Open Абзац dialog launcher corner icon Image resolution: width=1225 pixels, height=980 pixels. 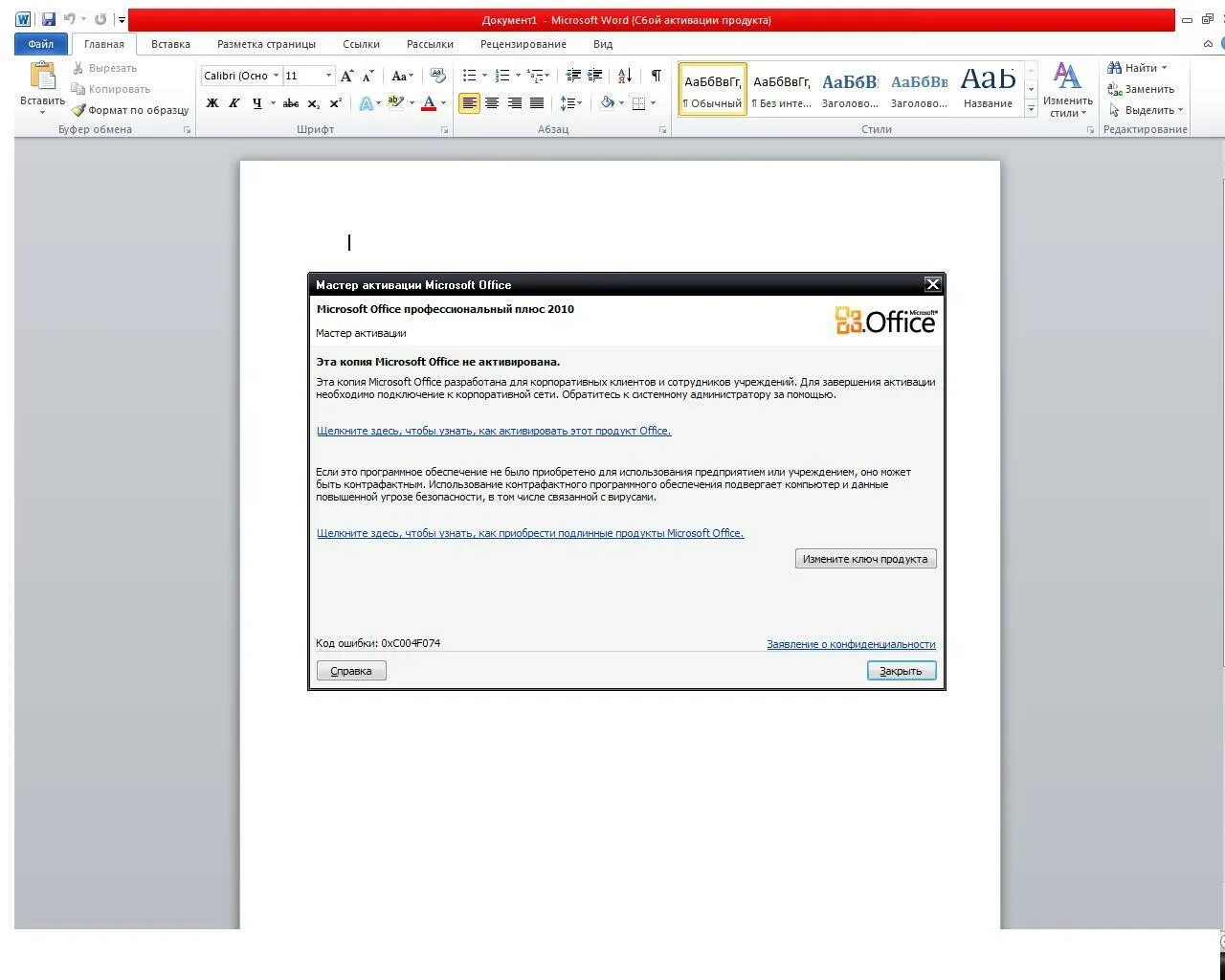click(x=663, y=130)
